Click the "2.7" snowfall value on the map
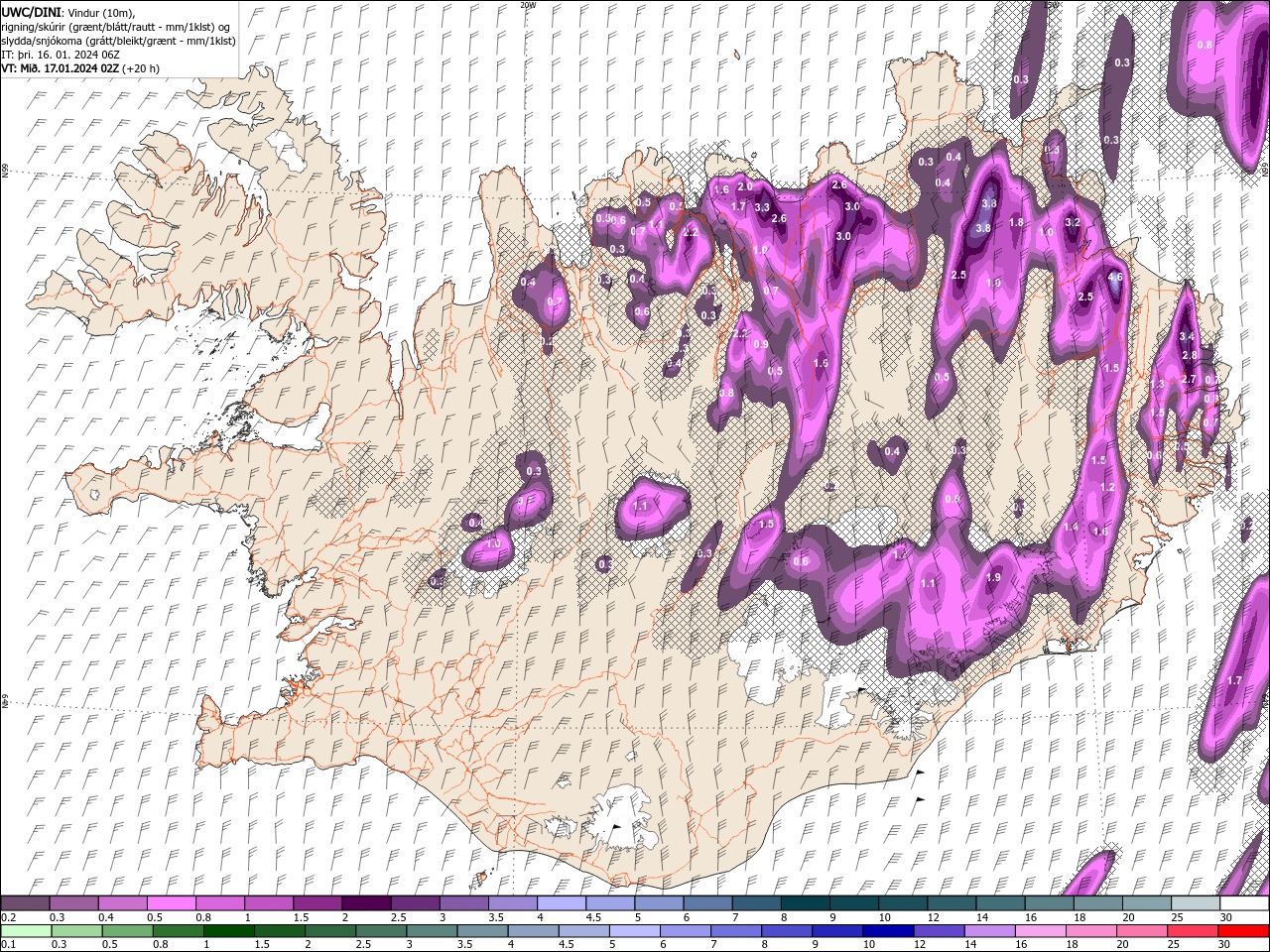Viewport: 1270px width, 952px height. tap(1189, 380)
